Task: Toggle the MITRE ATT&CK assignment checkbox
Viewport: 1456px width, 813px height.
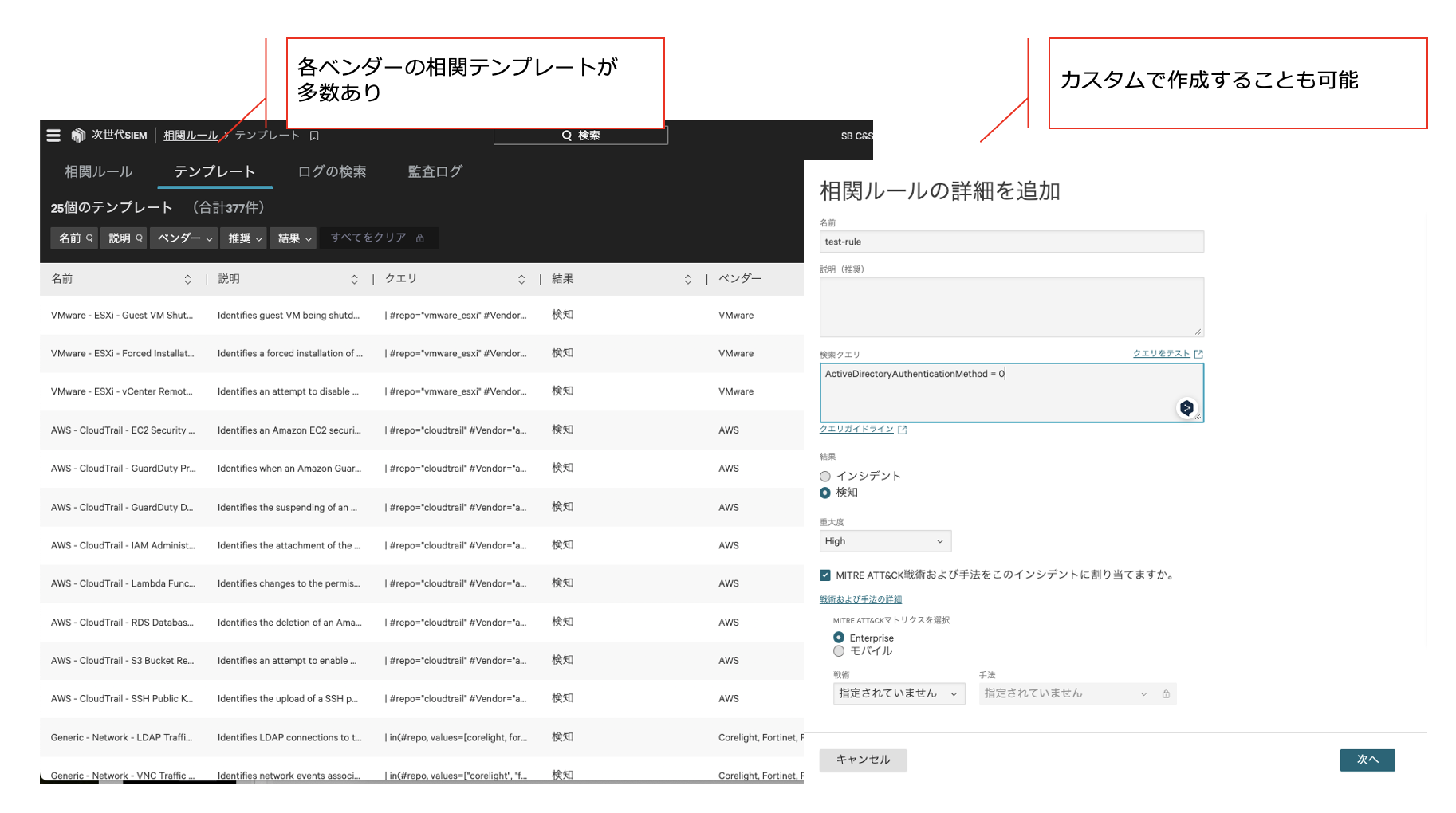Action: [825, 575]
